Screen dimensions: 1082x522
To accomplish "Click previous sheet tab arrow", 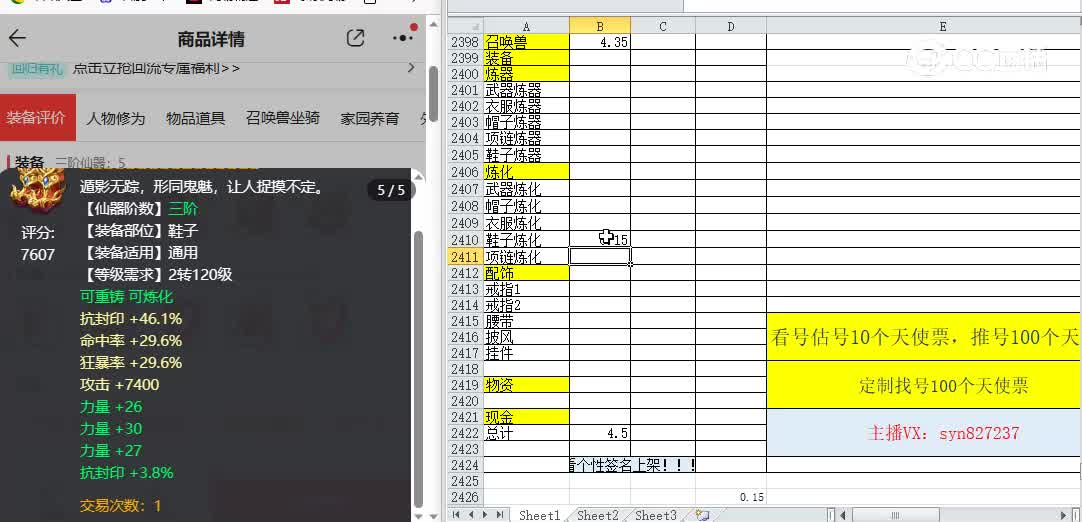I will tap(471, 515).
